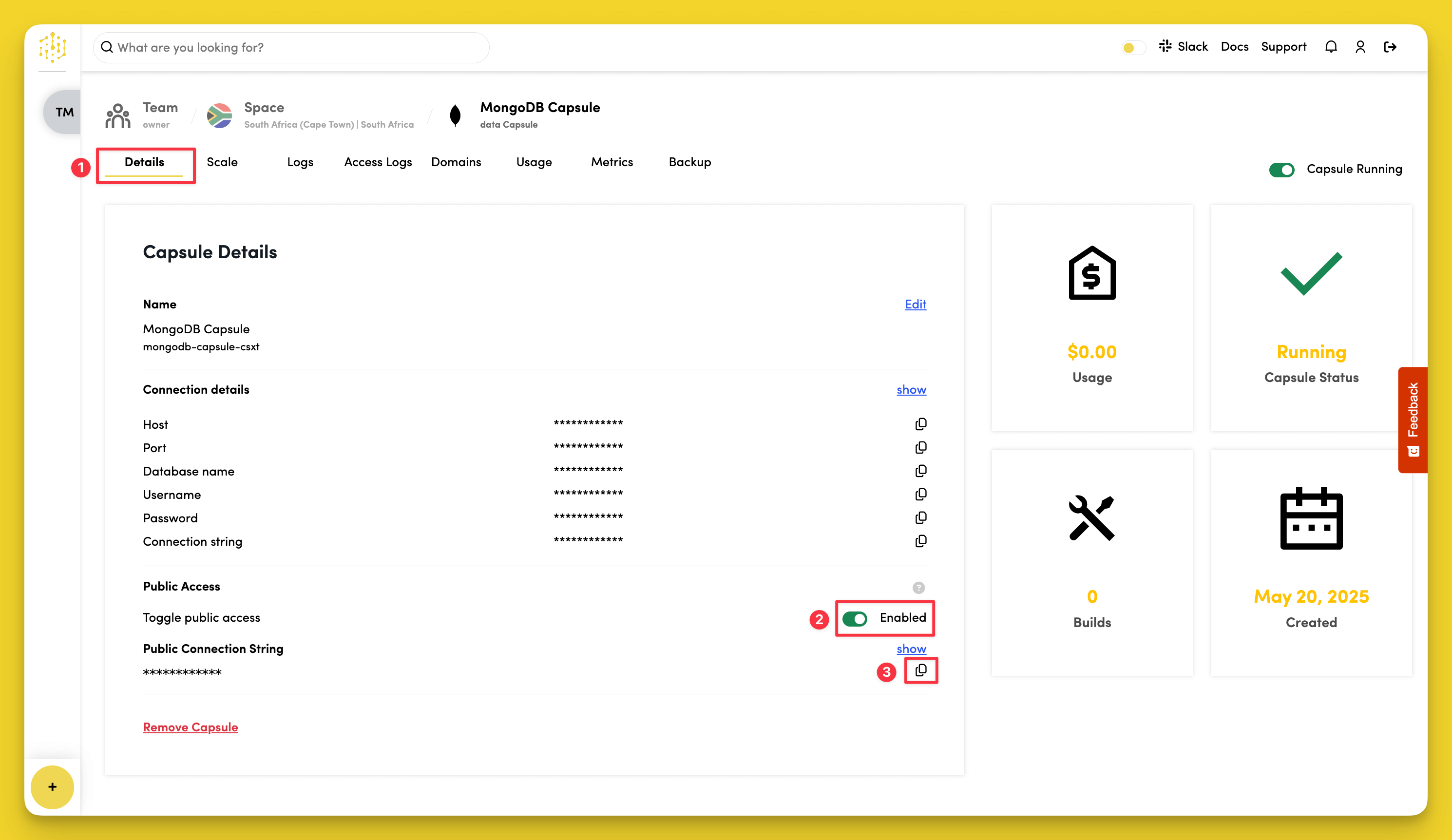Switch the theme toggle
1452x840 pixels.
1132,48
